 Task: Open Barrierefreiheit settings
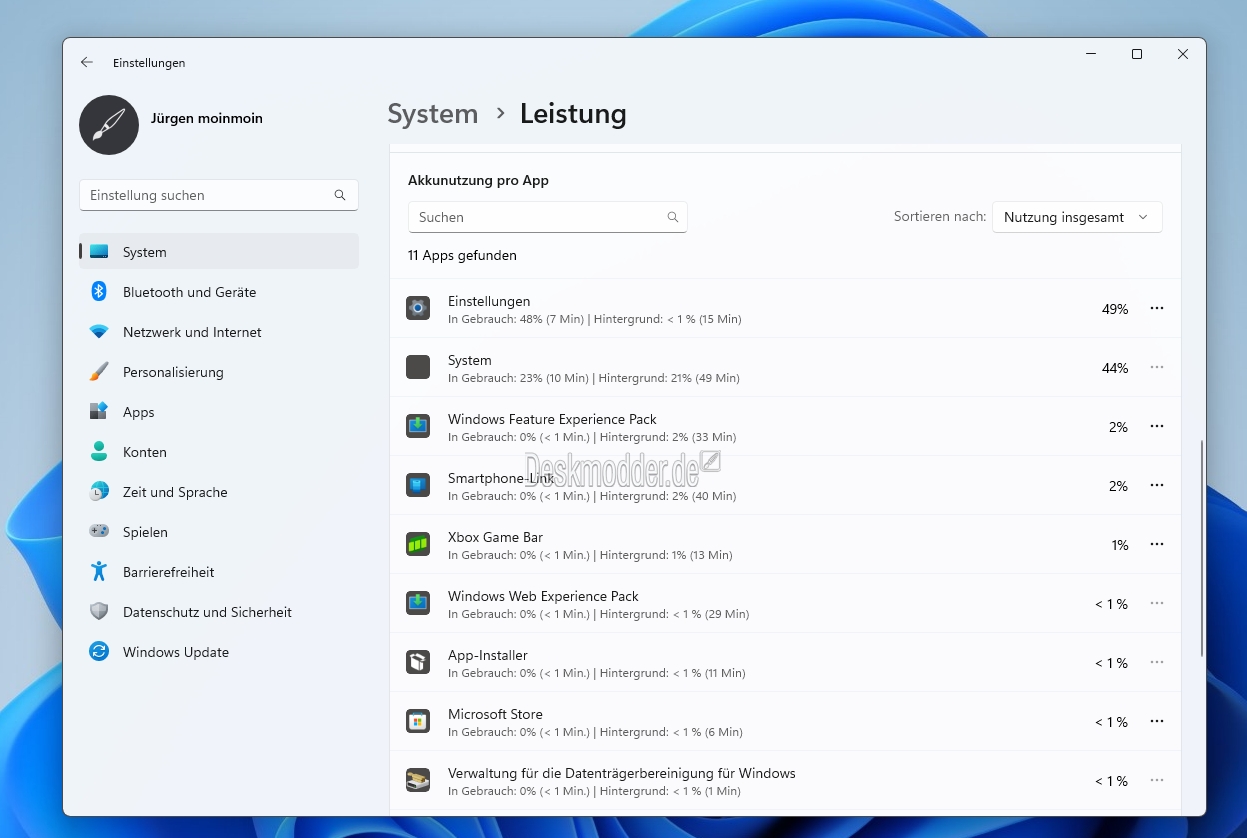pyautogui.click(x=219, y=572)
